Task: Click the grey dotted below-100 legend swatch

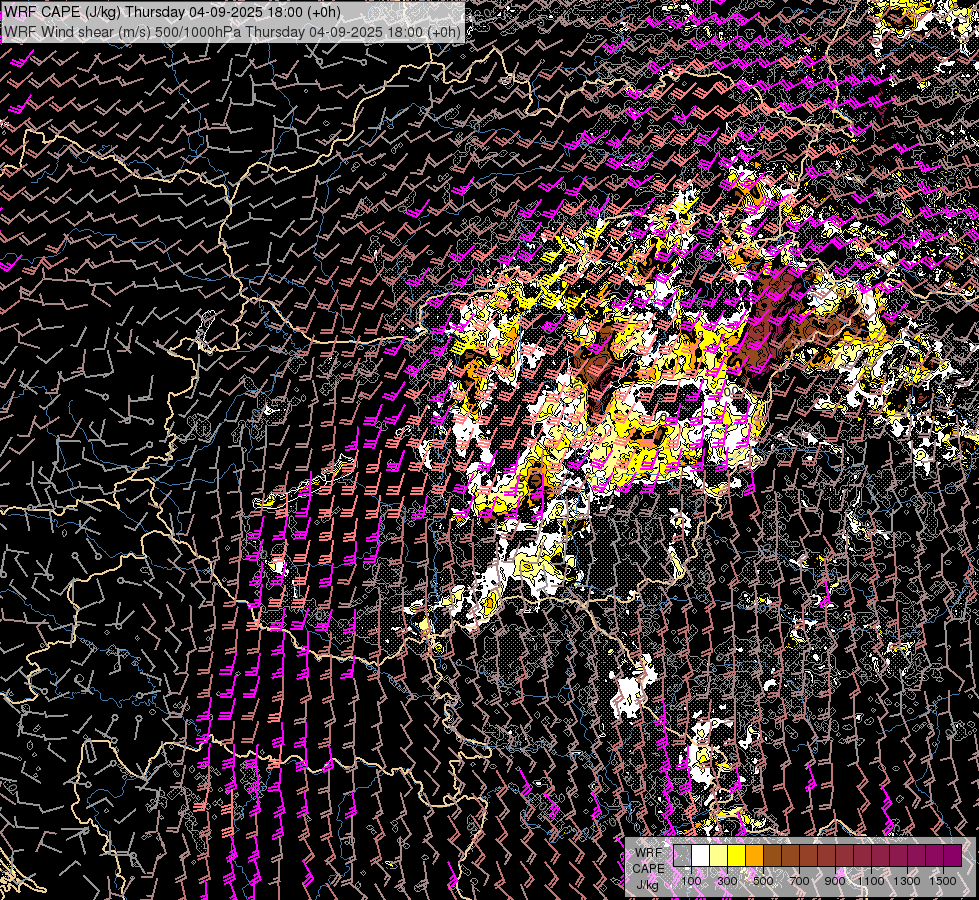Action: click(682, 856)
